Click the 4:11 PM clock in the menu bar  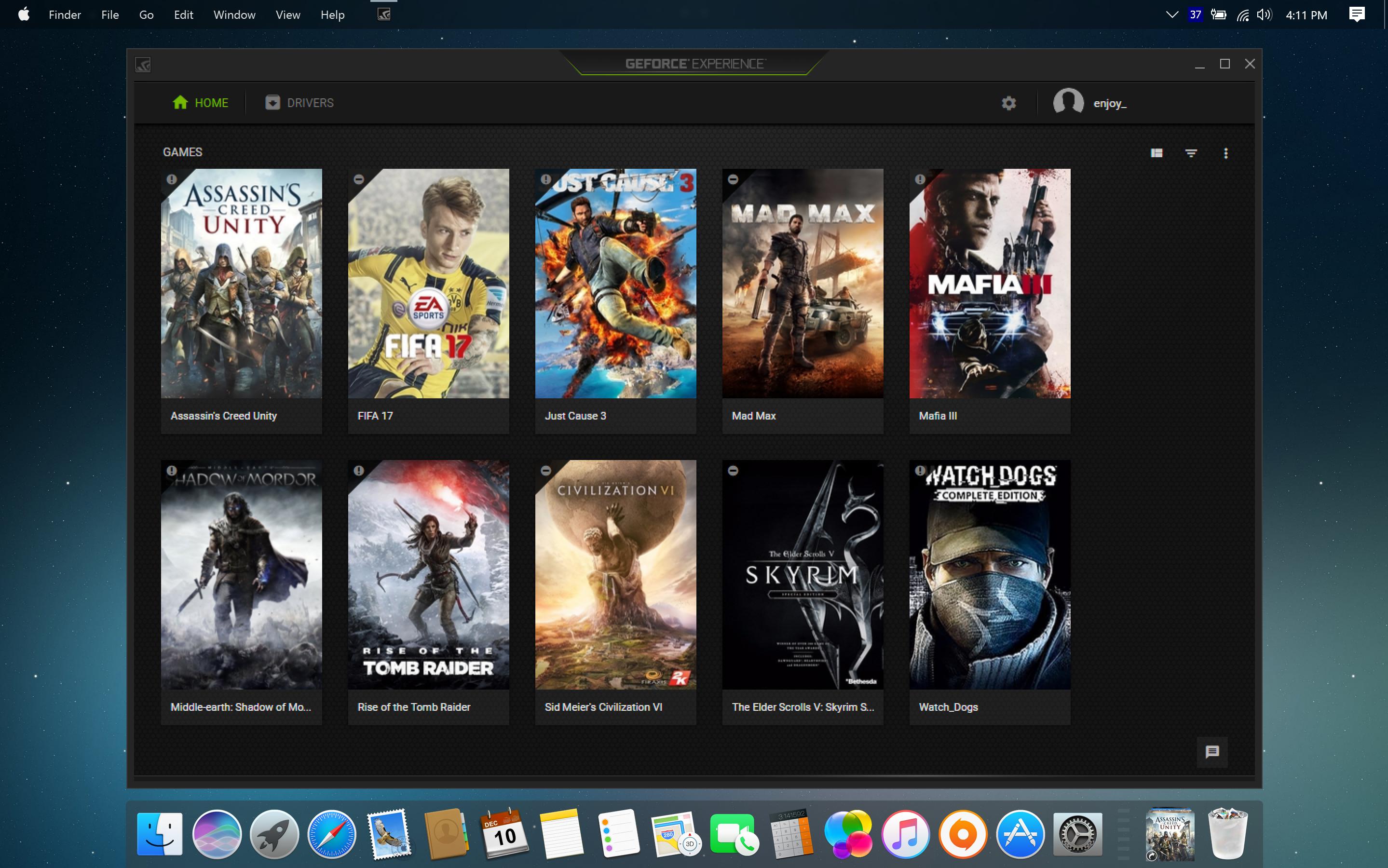pyautogui.click(x=1306, y=15)
